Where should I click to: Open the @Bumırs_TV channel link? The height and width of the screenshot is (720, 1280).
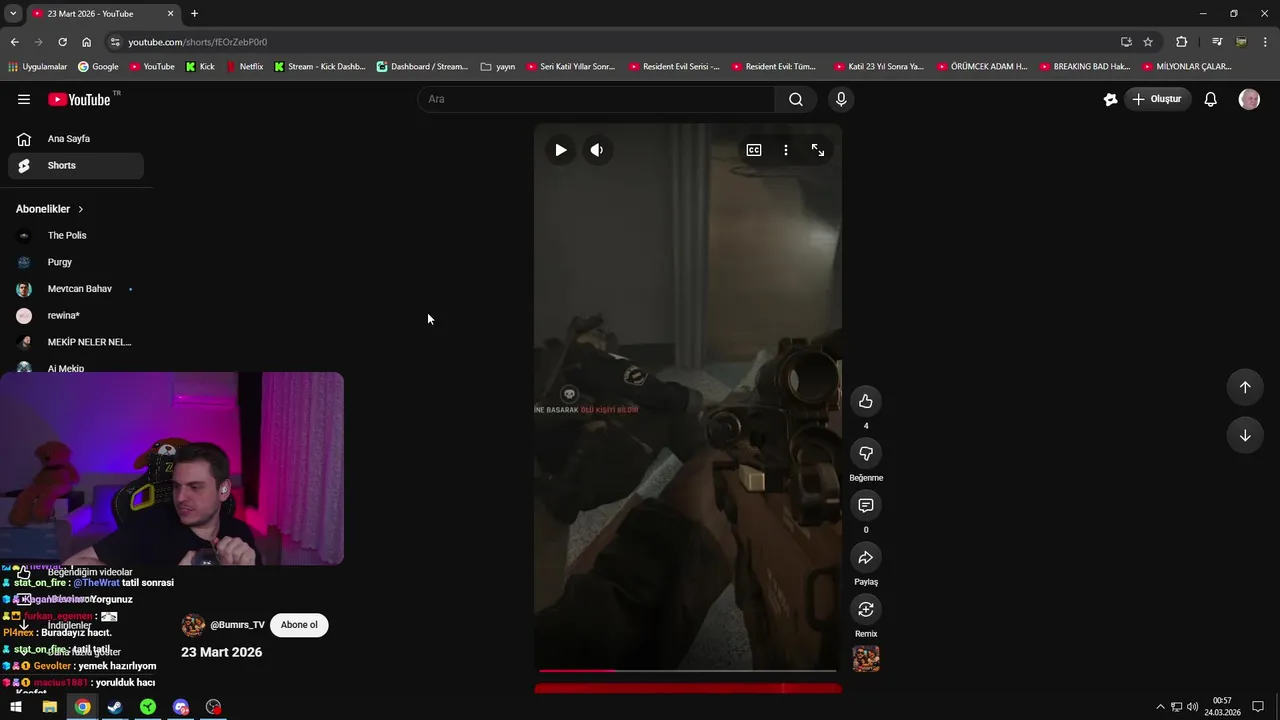[x=237, y=625]
